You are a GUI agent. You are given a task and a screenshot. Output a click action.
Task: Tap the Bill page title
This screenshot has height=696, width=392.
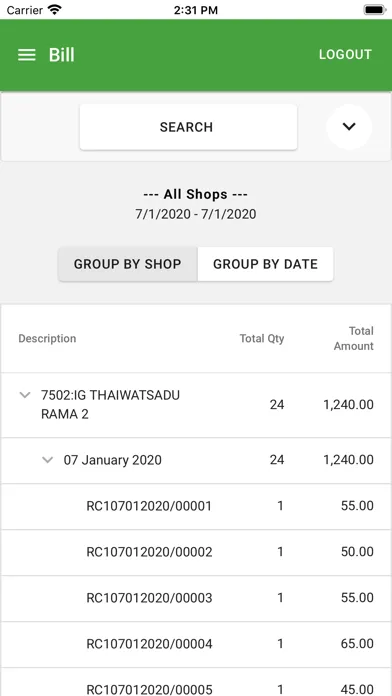point(62,55)
